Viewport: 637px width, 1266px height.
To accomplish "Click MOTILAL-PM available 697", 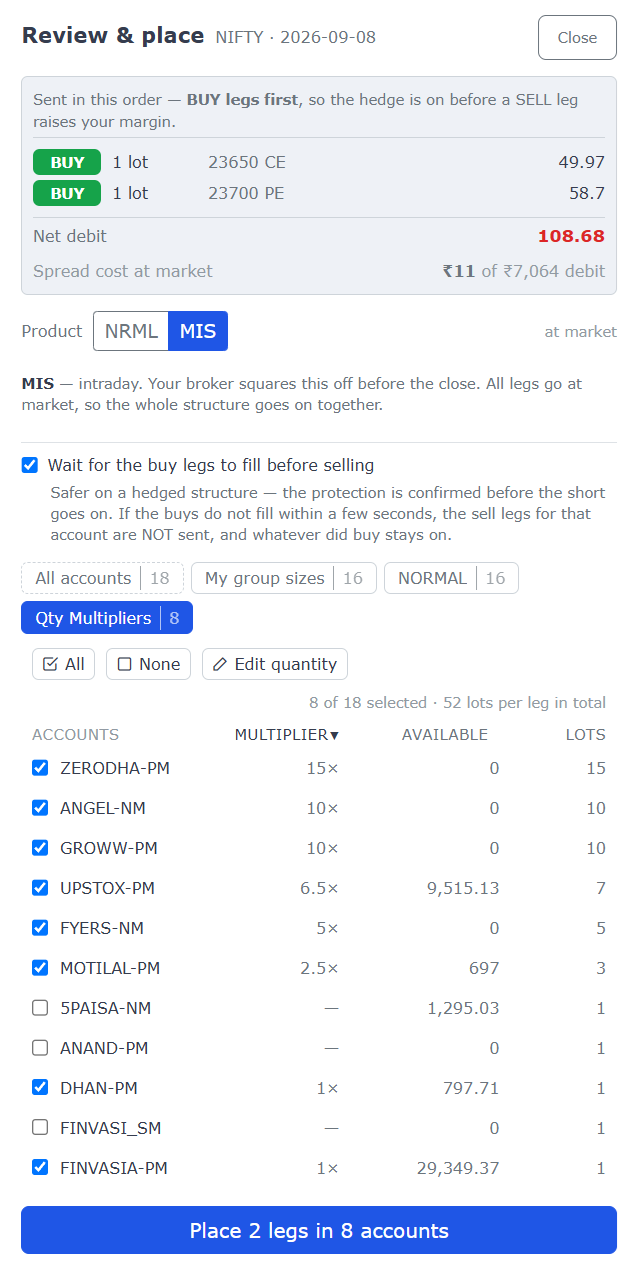I will pyautogui.click(x=484, y=968).
